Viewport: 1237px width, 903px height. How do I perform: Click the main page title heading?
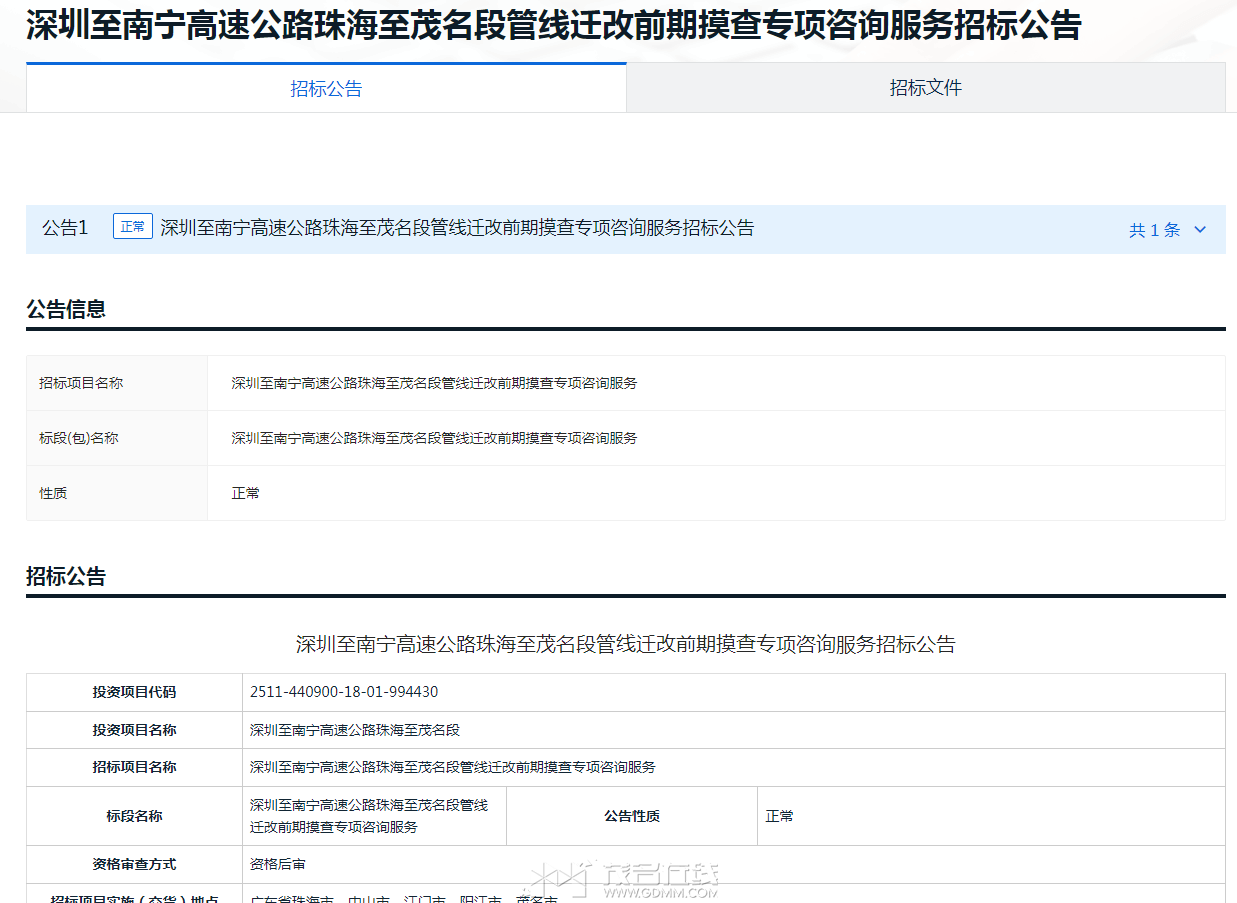pyautogui.click(x=553, y=27)
